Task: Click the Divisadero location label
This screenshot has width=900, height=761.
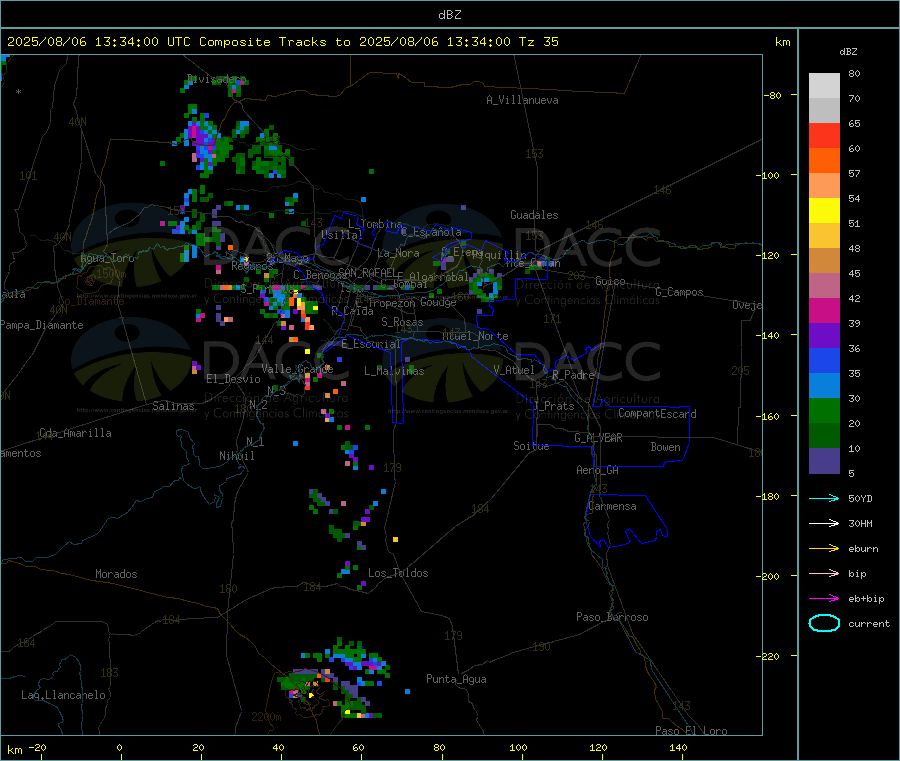Action: [x=216, y=79]
